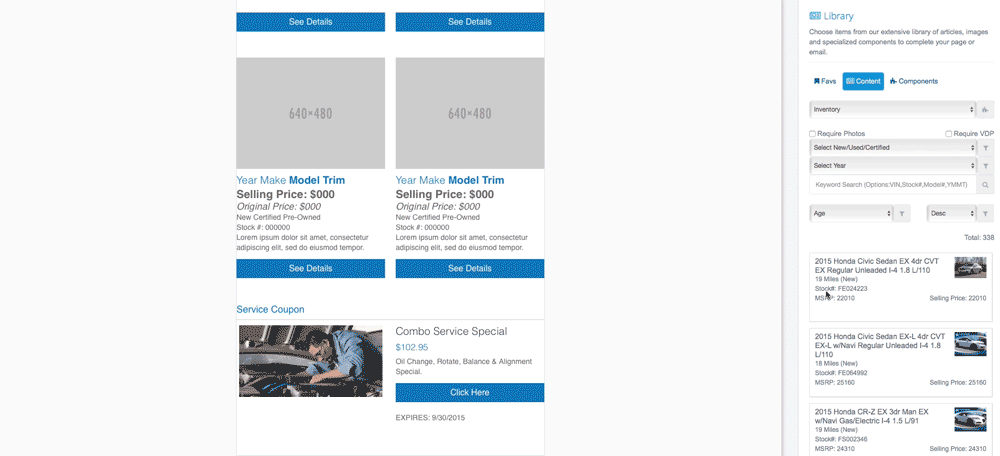
Task: Click Selling Price: 25160 text
Action: (x=957, y=383)
